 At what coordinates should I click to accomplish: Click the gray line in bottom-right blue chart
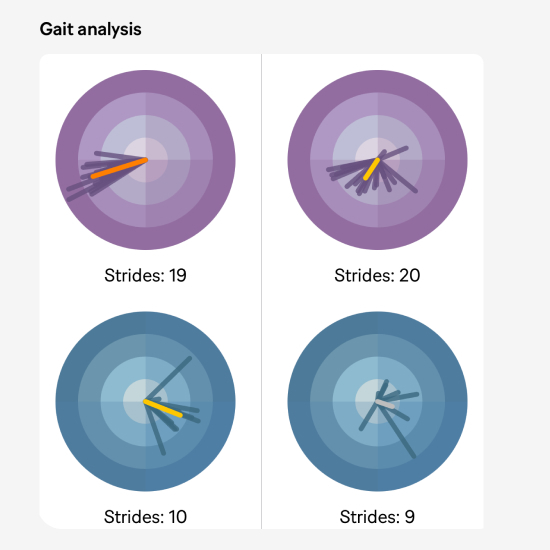(385, 403)
